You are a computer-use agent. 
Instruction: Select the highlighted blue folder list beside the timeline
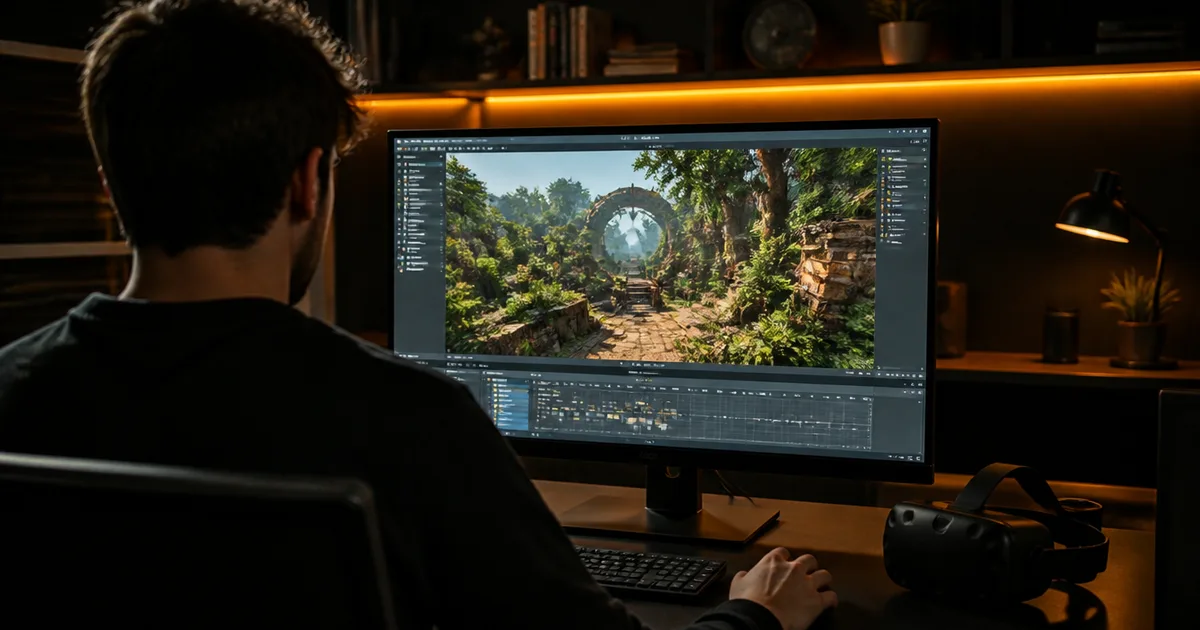pos(511,402)
